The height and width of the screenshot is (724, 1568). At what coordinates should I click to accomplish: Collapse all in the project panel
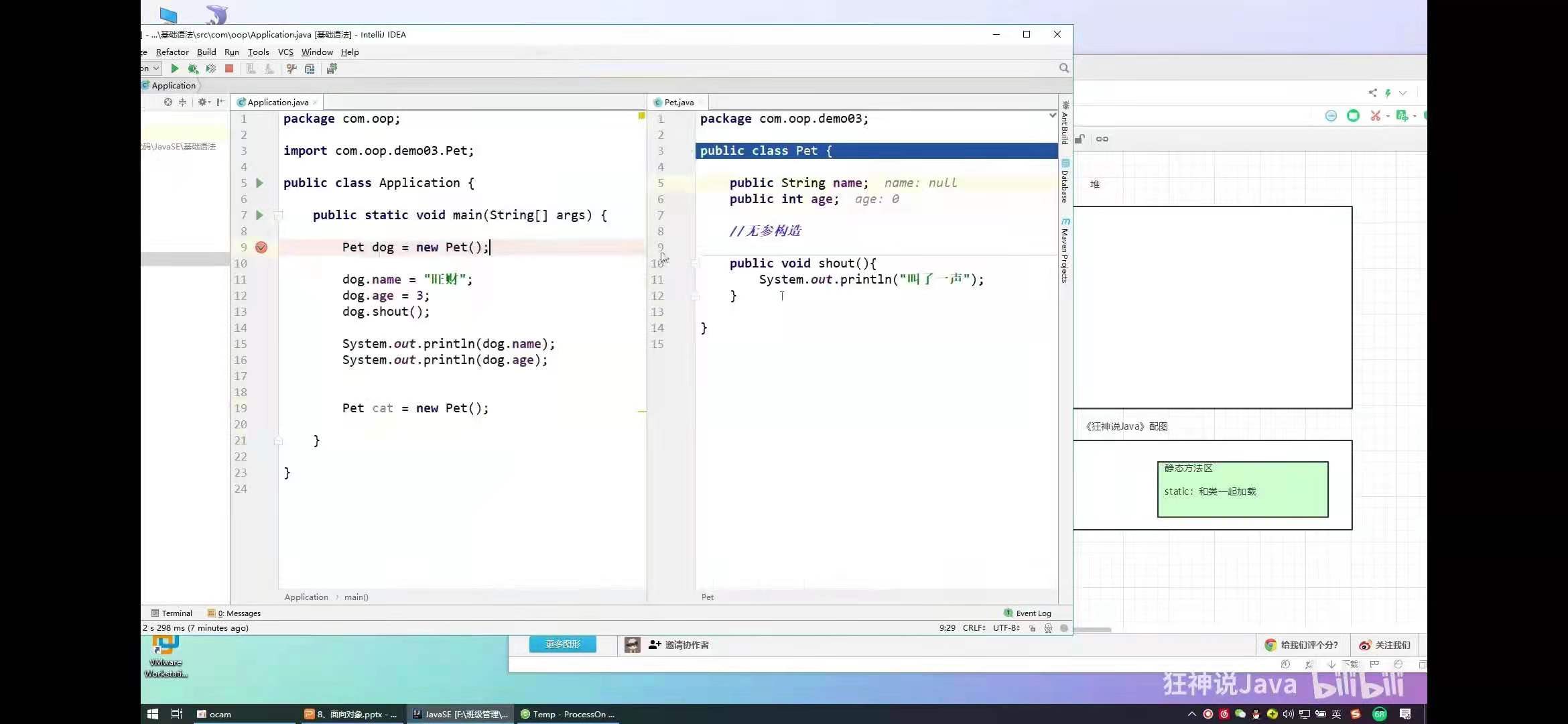[182, 102]
